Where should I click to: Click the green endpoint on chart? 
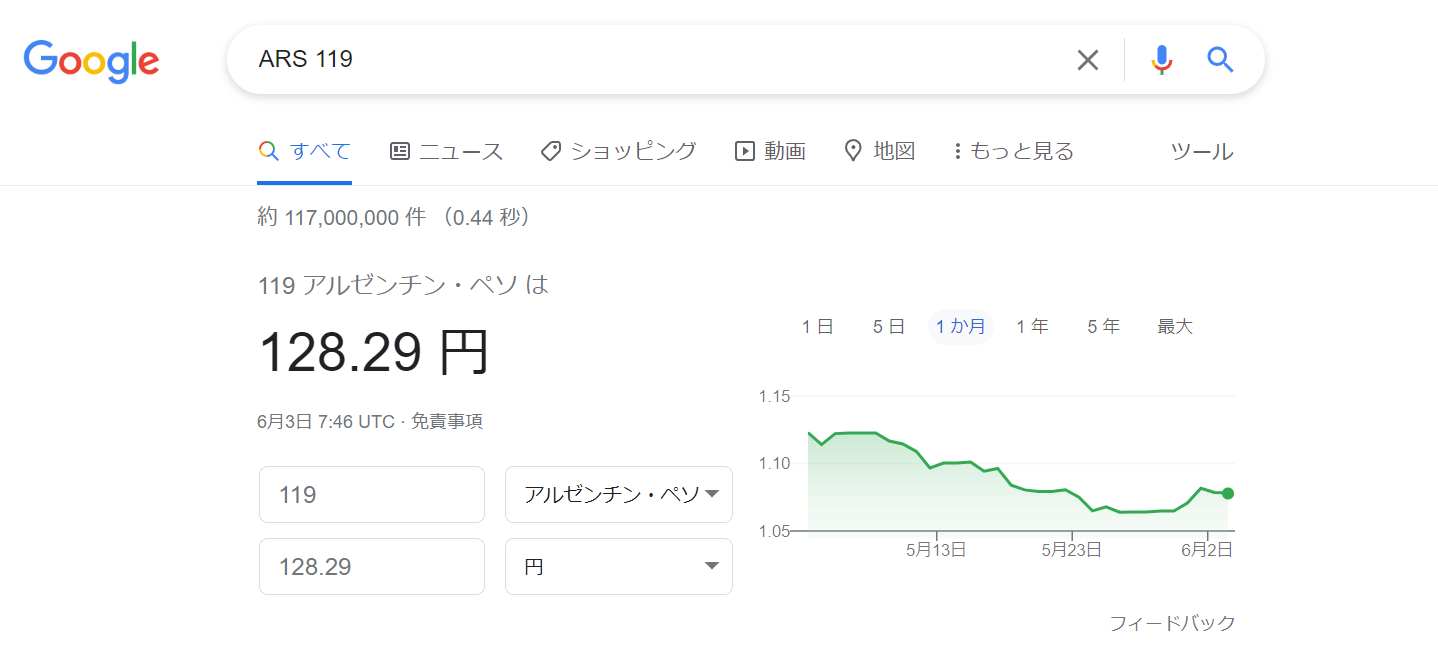(1228, 493)
